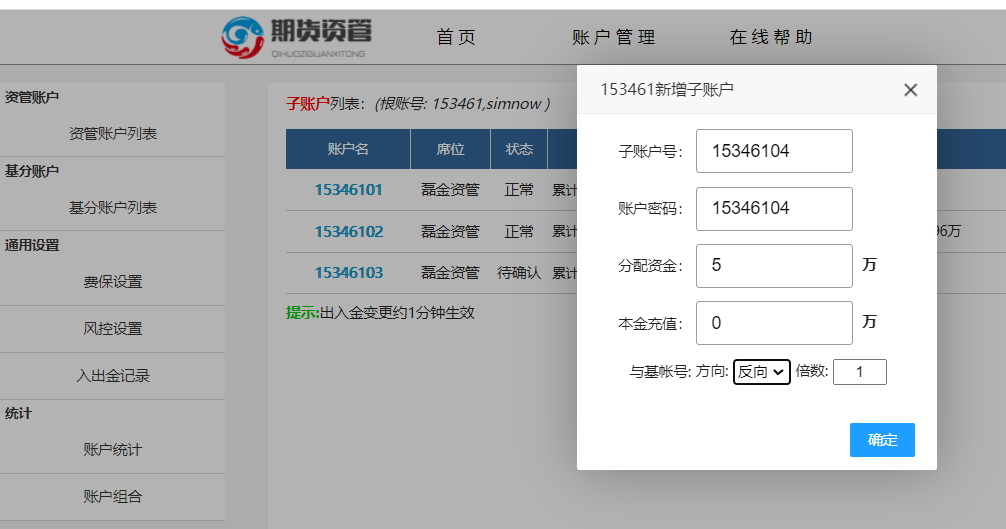Screen dimensions: 1006x529
Task: Open sub-account 15346103 row link
Action: [x=348, y=273]
